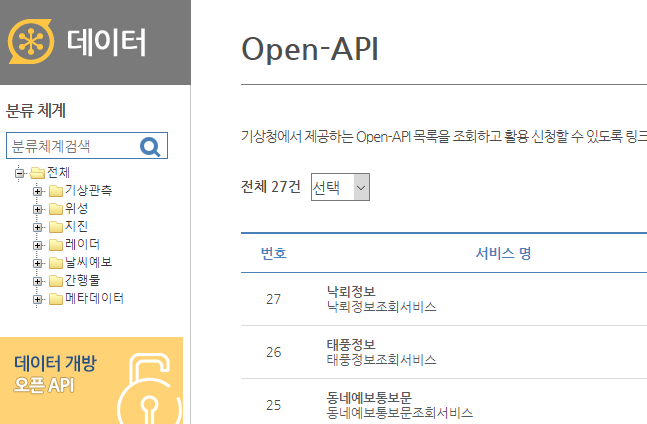Viewport: 647px width, 424px height.
Task: Click row number 27 cell
Action: pyautogui.click(x=274, y=299)
